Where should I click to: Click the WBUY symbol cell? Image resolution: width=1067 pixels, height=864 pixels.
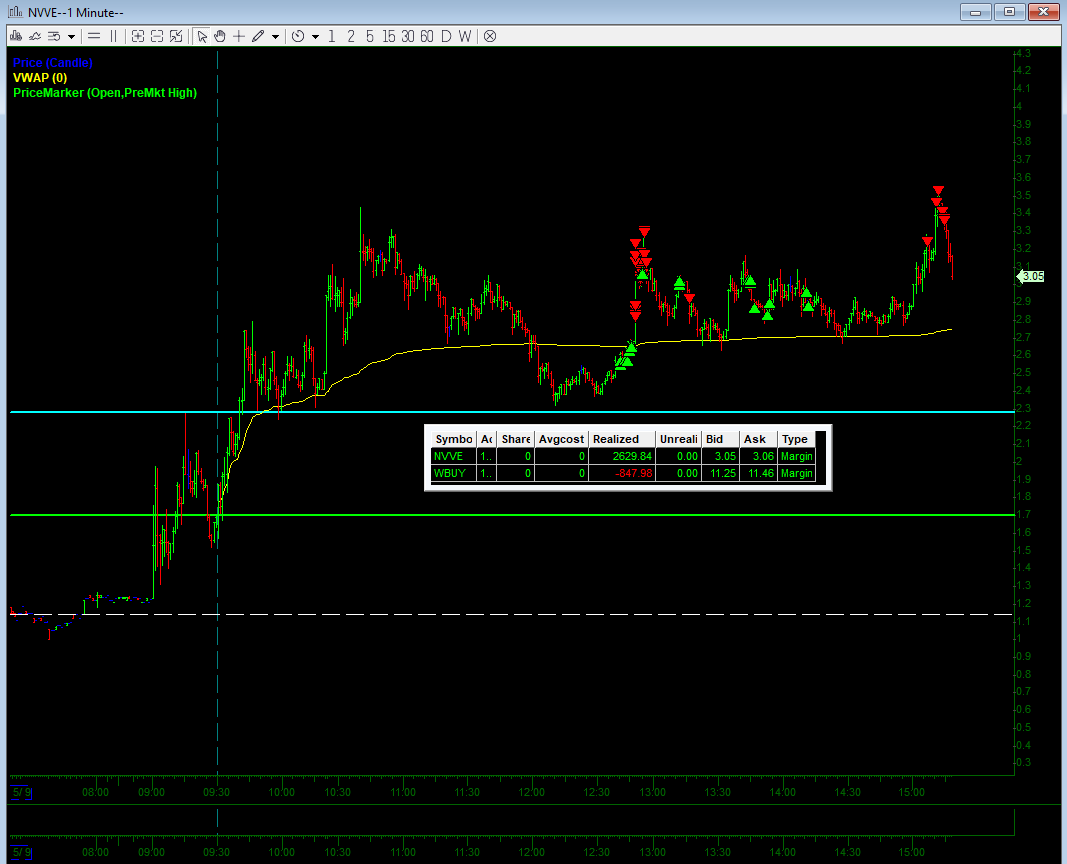454,473
